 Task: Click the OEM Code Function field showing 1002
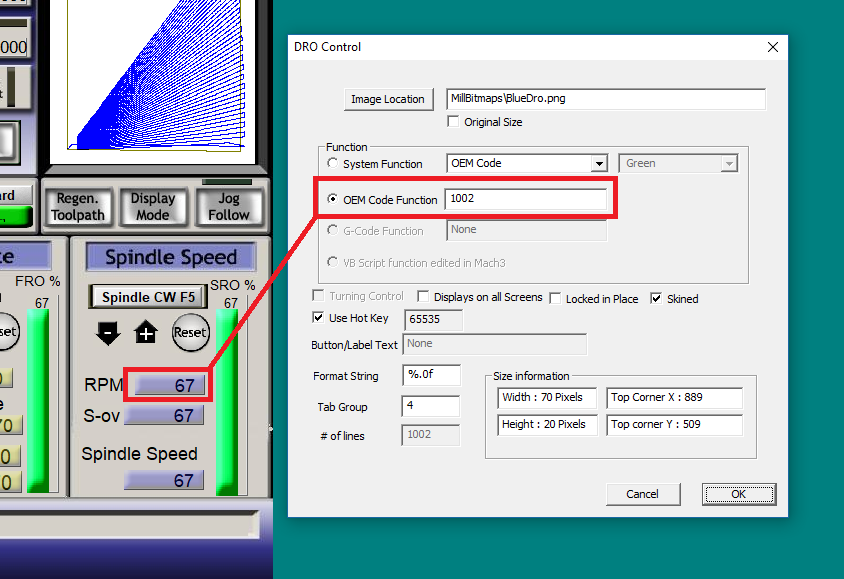tap(525, 199)
